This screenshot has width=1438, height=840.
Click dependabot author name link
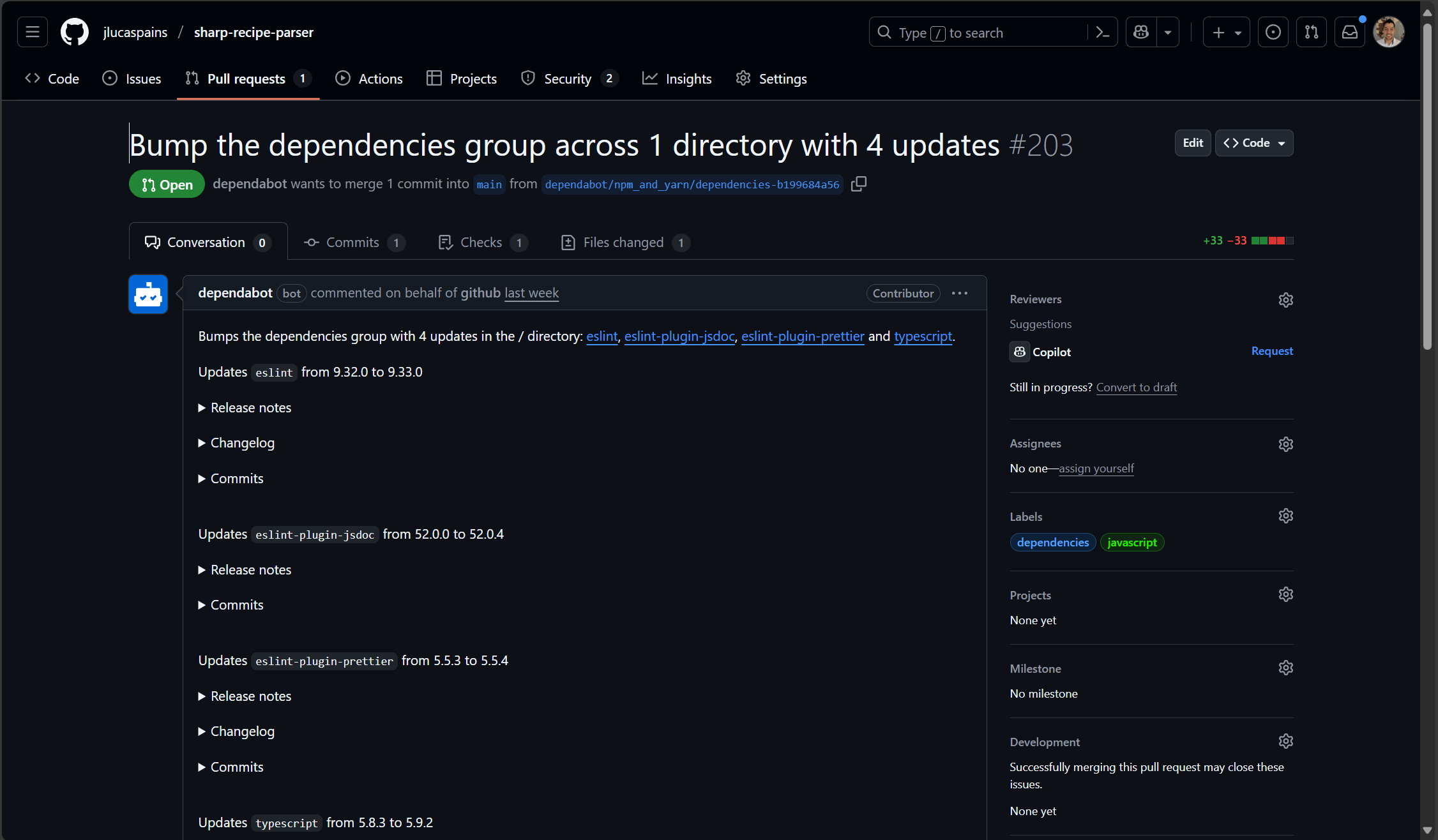[235, 293]
